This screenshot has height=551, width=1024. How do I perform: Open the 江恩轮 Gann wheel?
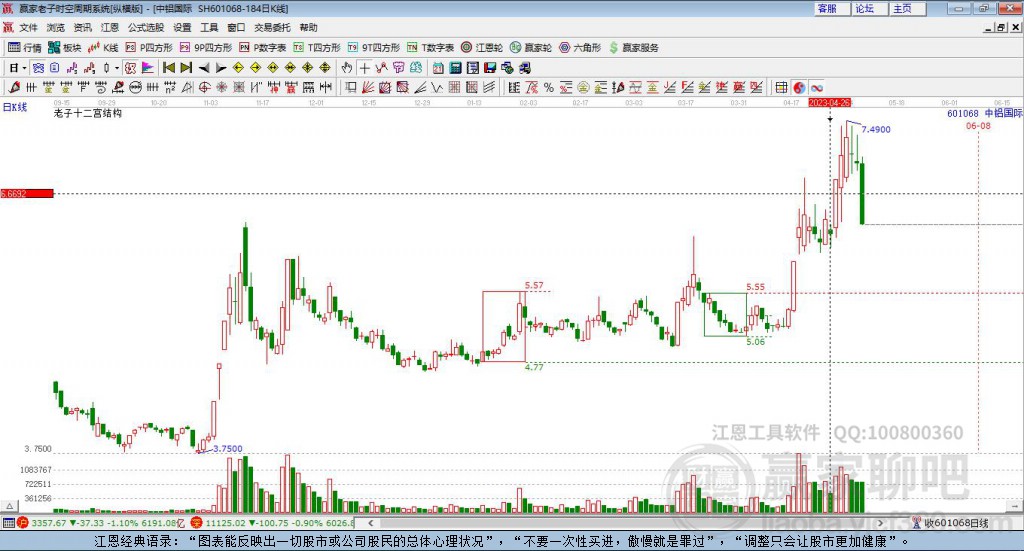click(x=482, y=48)
